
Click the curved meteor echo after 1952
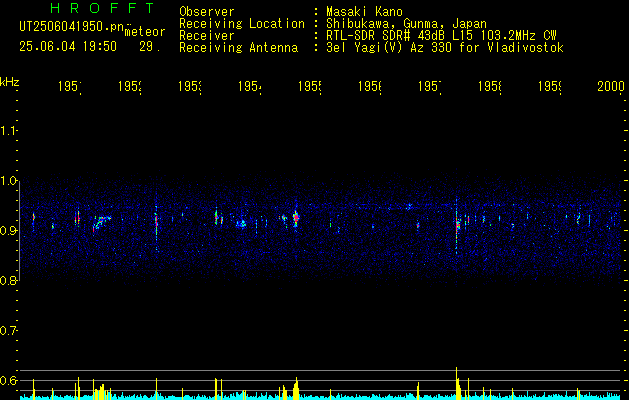pyautogui.click(x=101, y=222)
